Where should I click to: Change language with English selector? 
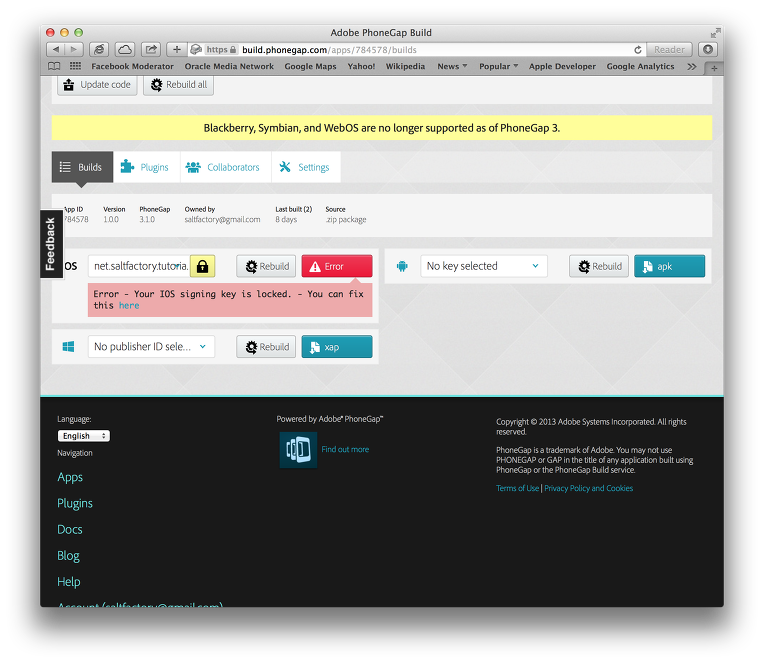coord(84,436)
